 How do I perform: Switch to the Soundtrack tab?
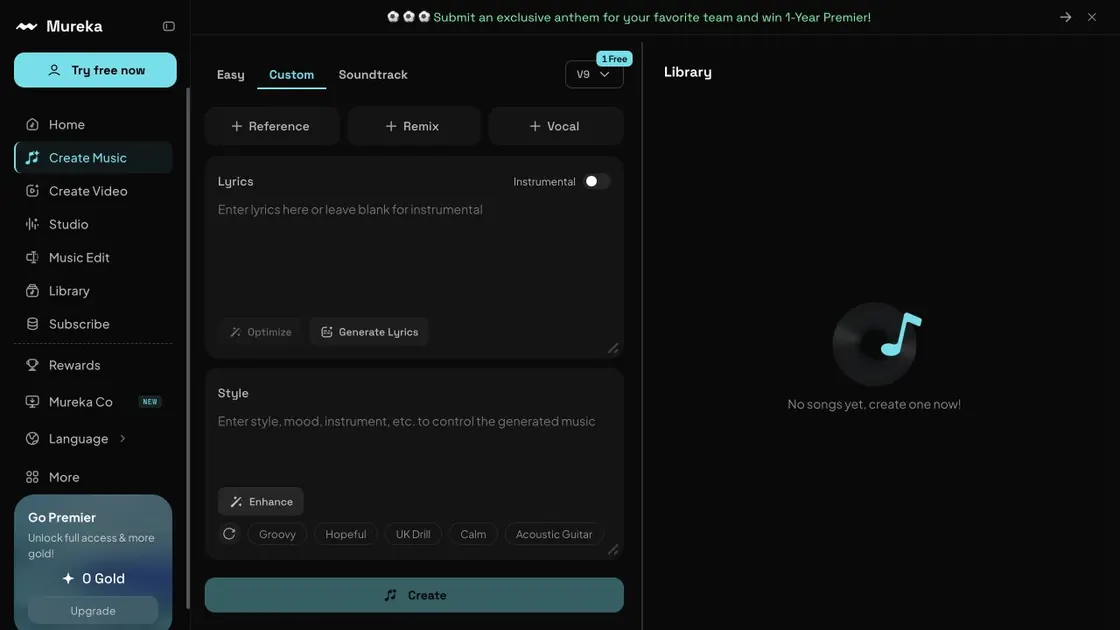point(373,74)
